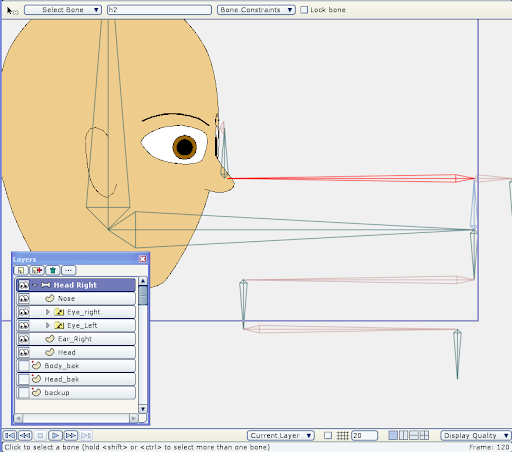
Task: Show the Body_bak layer
Action: (24, 366)
